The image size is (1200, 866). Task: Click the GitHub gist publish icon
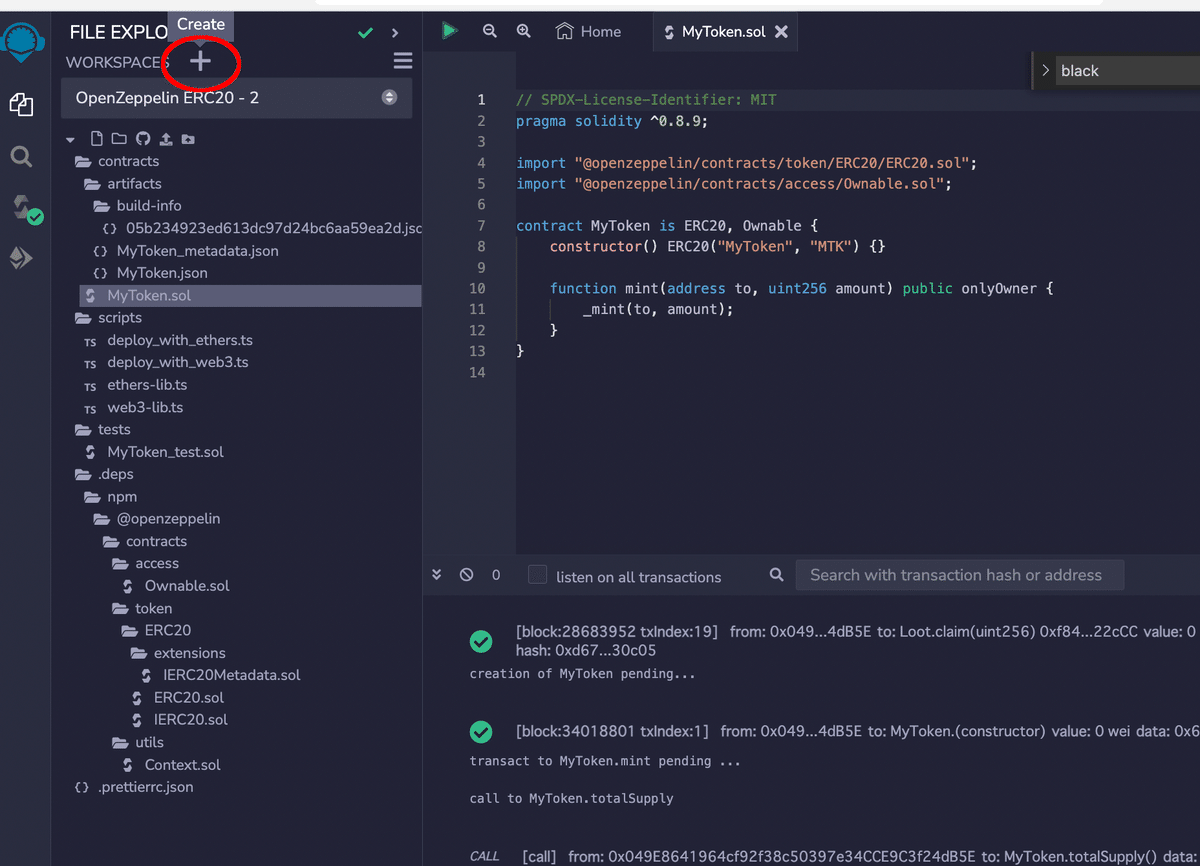142,139
